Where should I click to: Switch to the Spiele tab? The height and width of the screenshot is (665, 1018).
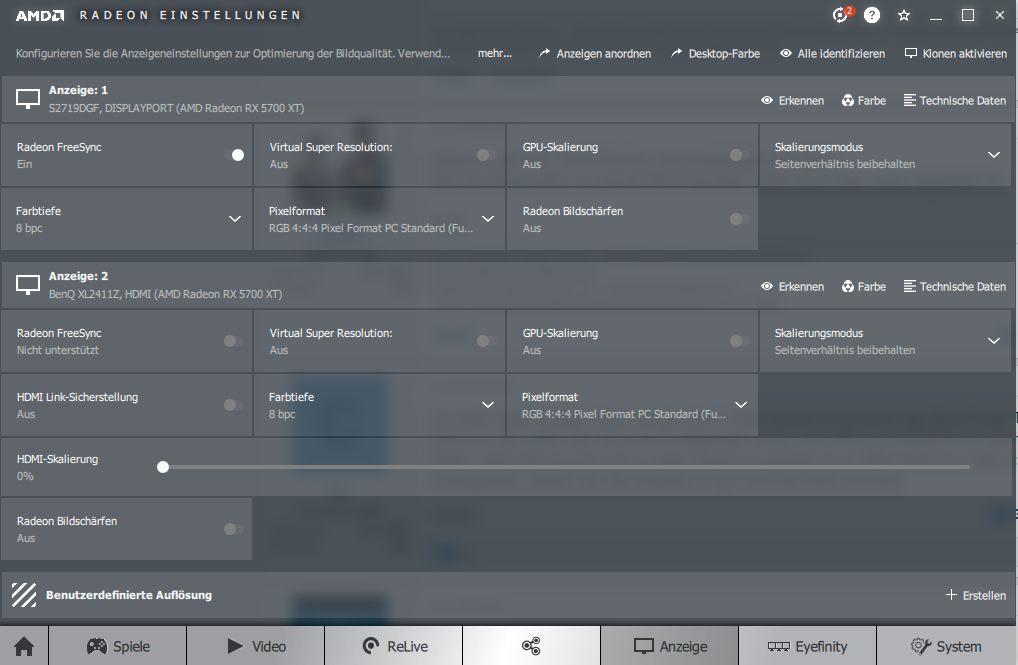(118, 646)
